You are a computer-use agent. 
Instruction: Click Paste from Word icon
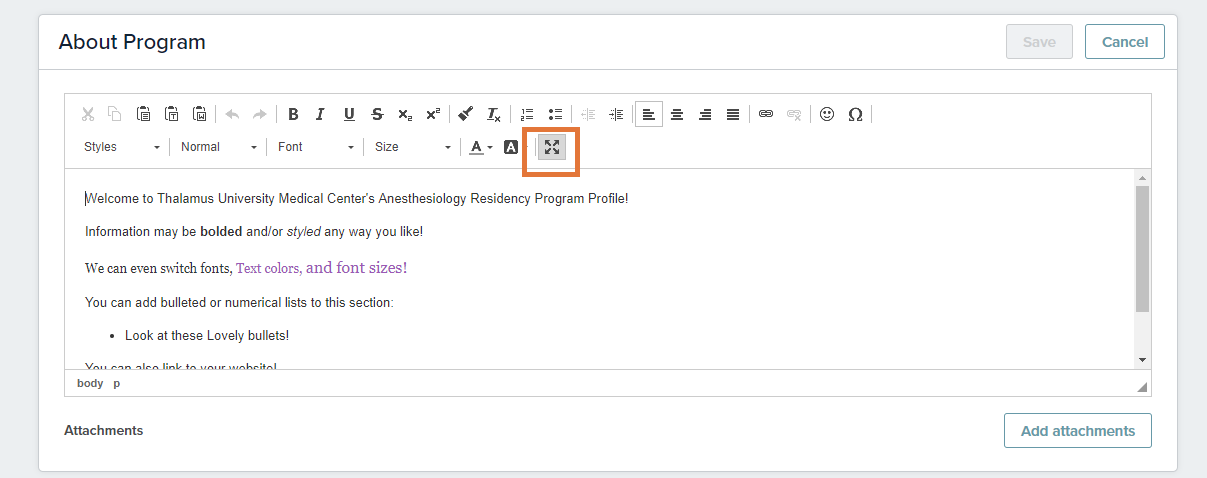point(199,114)
